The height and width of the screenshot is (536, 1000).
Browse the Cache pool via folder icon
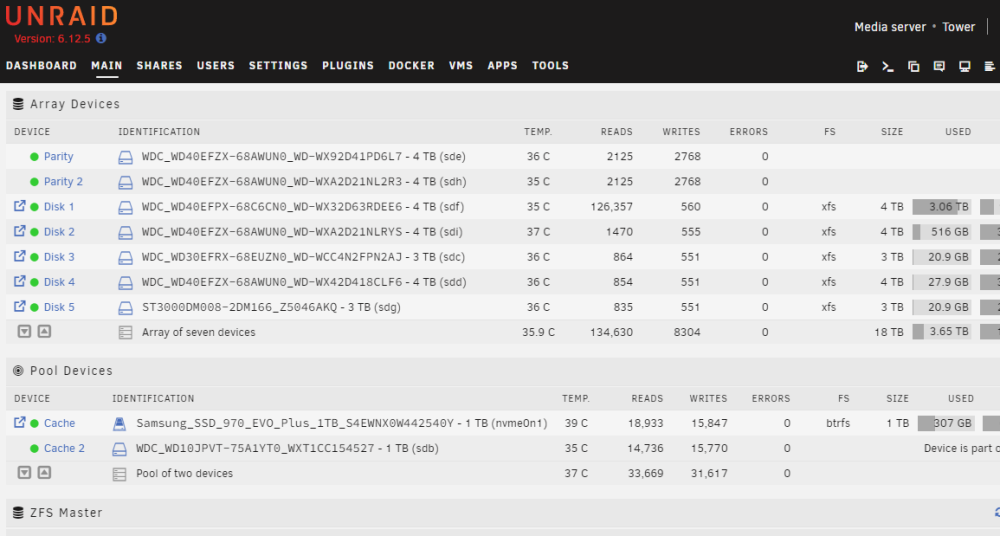(x=20, y=422)
